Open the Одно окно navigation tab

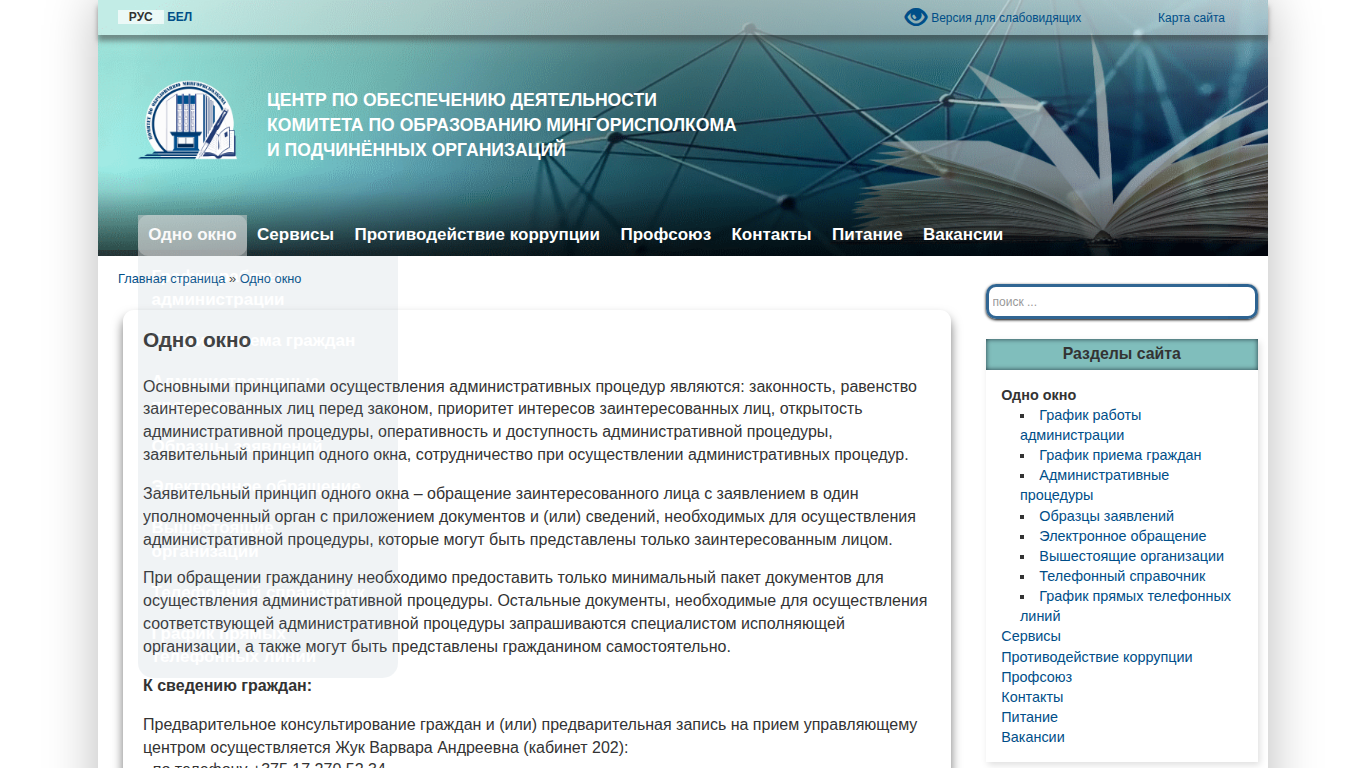192,235
